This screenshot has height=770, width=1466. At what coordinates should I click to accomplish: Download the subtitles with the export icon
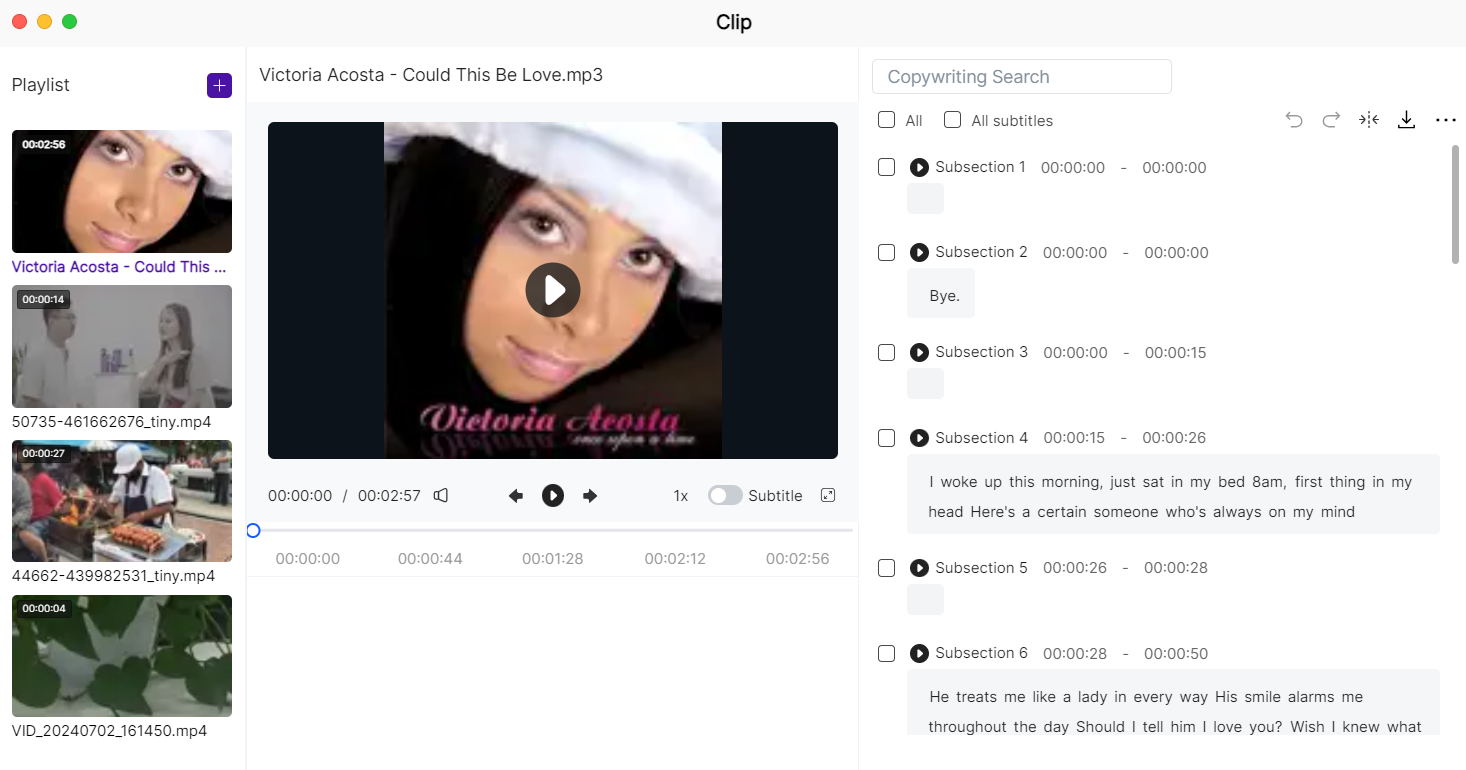(1406, 120)
